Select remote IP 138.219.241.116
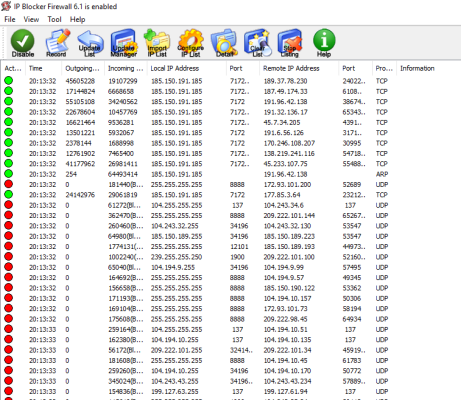 point(289,153)
